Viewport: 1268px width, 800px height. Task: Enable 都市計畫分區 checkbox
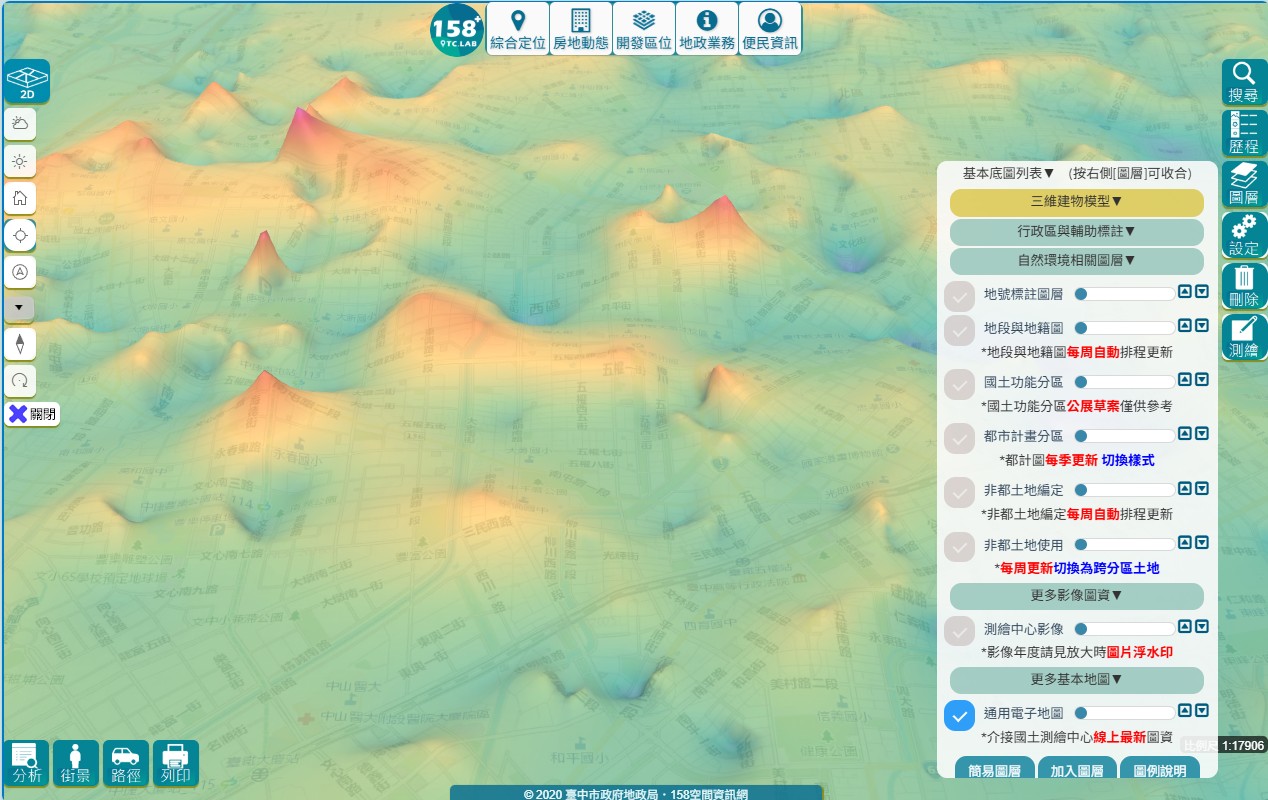959,438
